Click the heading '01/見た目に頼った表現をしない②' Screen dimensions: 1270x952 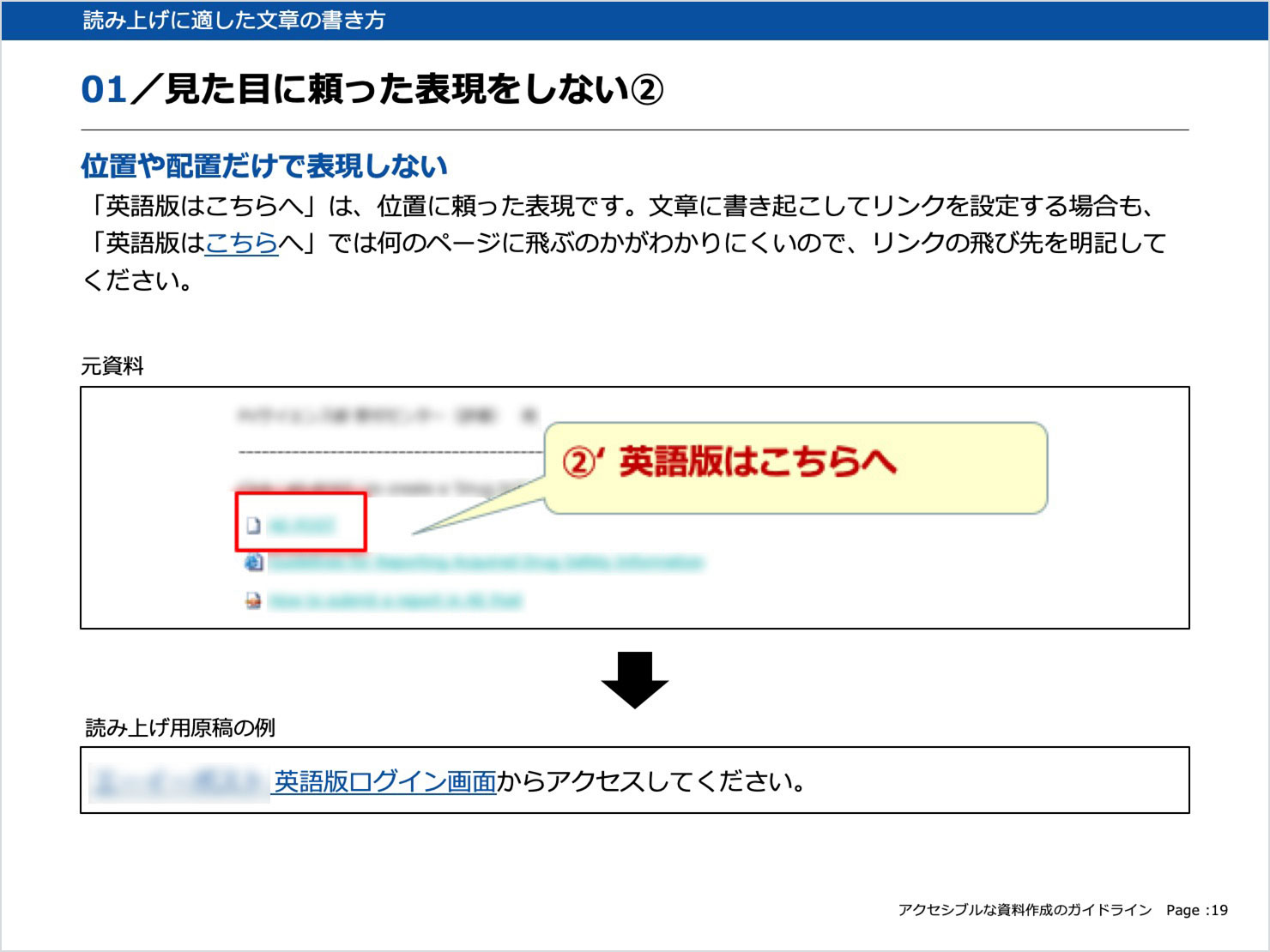[x=372, y=89]
